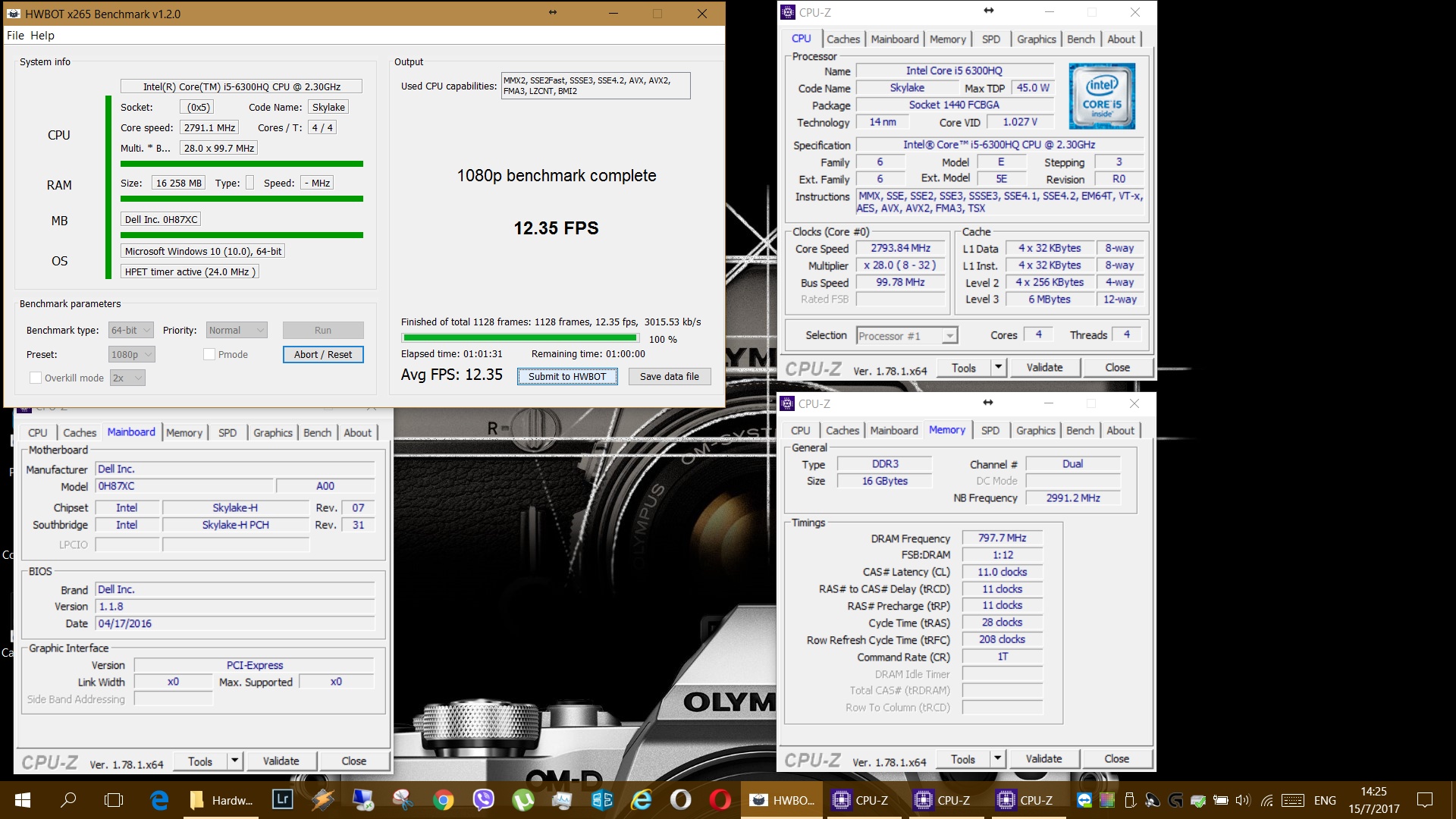Viewport: 1456px width, 819px height.
Task: Click the BIOS Version 1.1.8 field
Action: [x=235, y=607]
